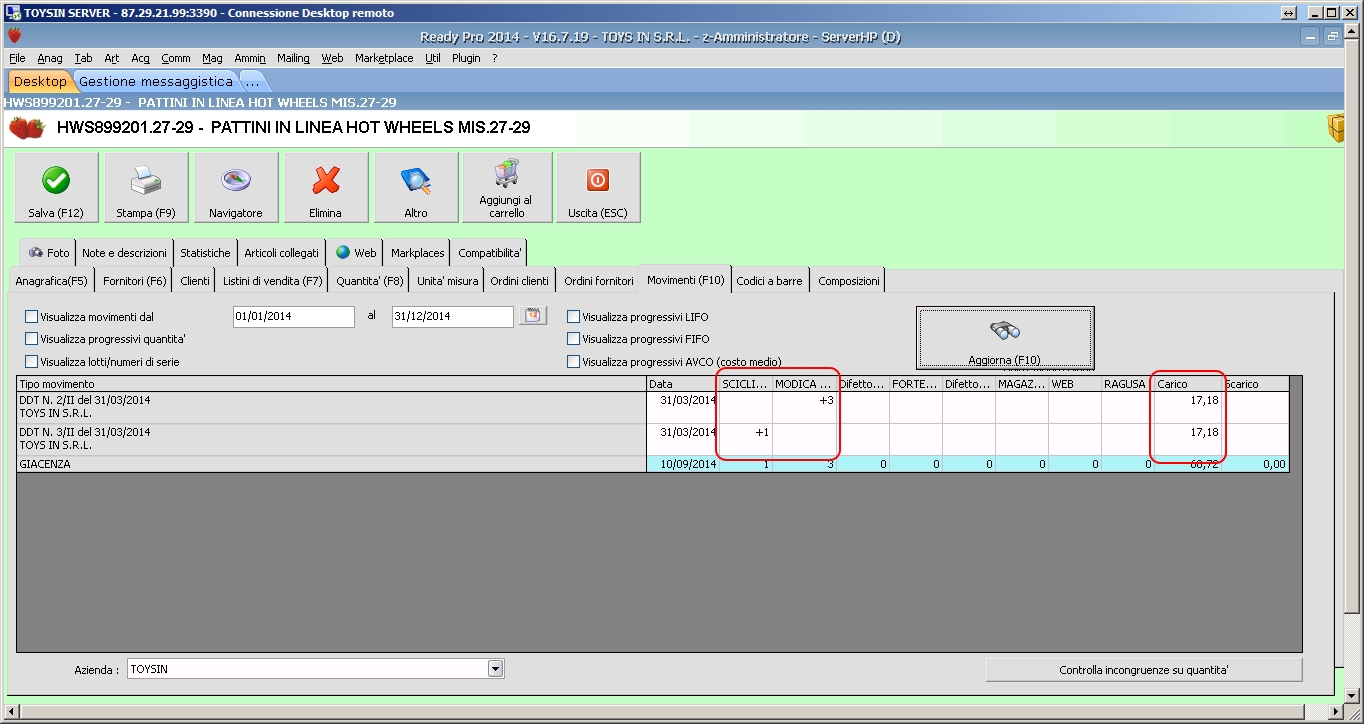Expand the Azienda TOYSIN dropdown
This screenshot has height=724, width=1364.
[495, 669]
